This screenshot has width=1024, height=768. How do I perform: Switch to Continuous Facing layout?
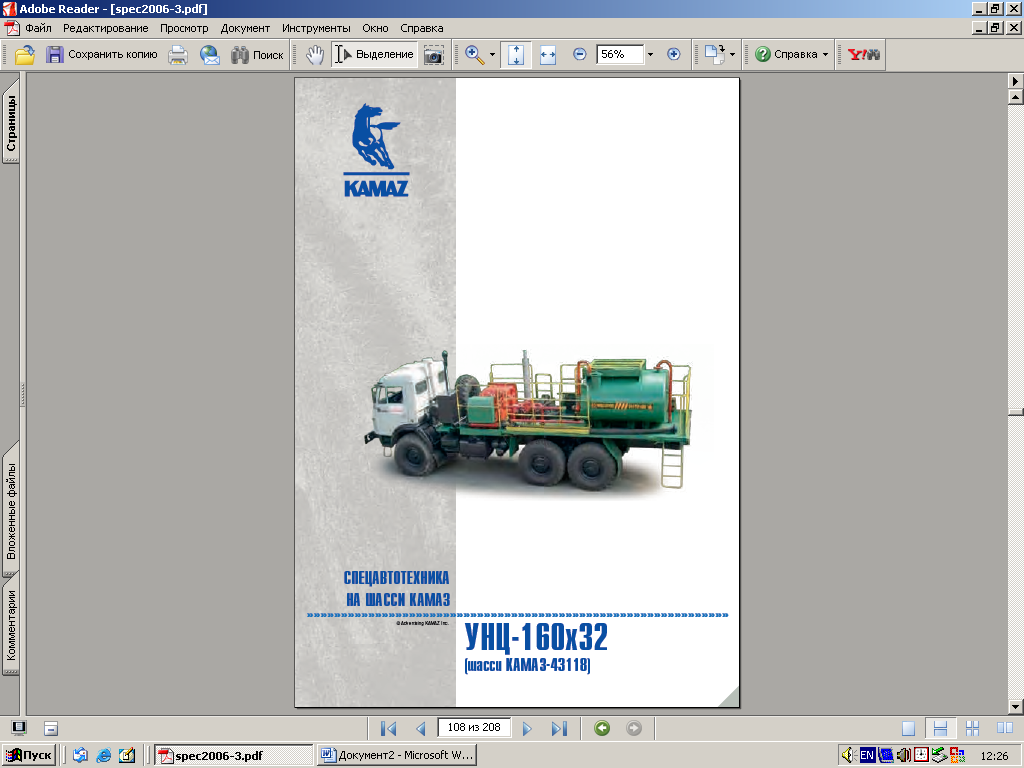pos(972,728)
